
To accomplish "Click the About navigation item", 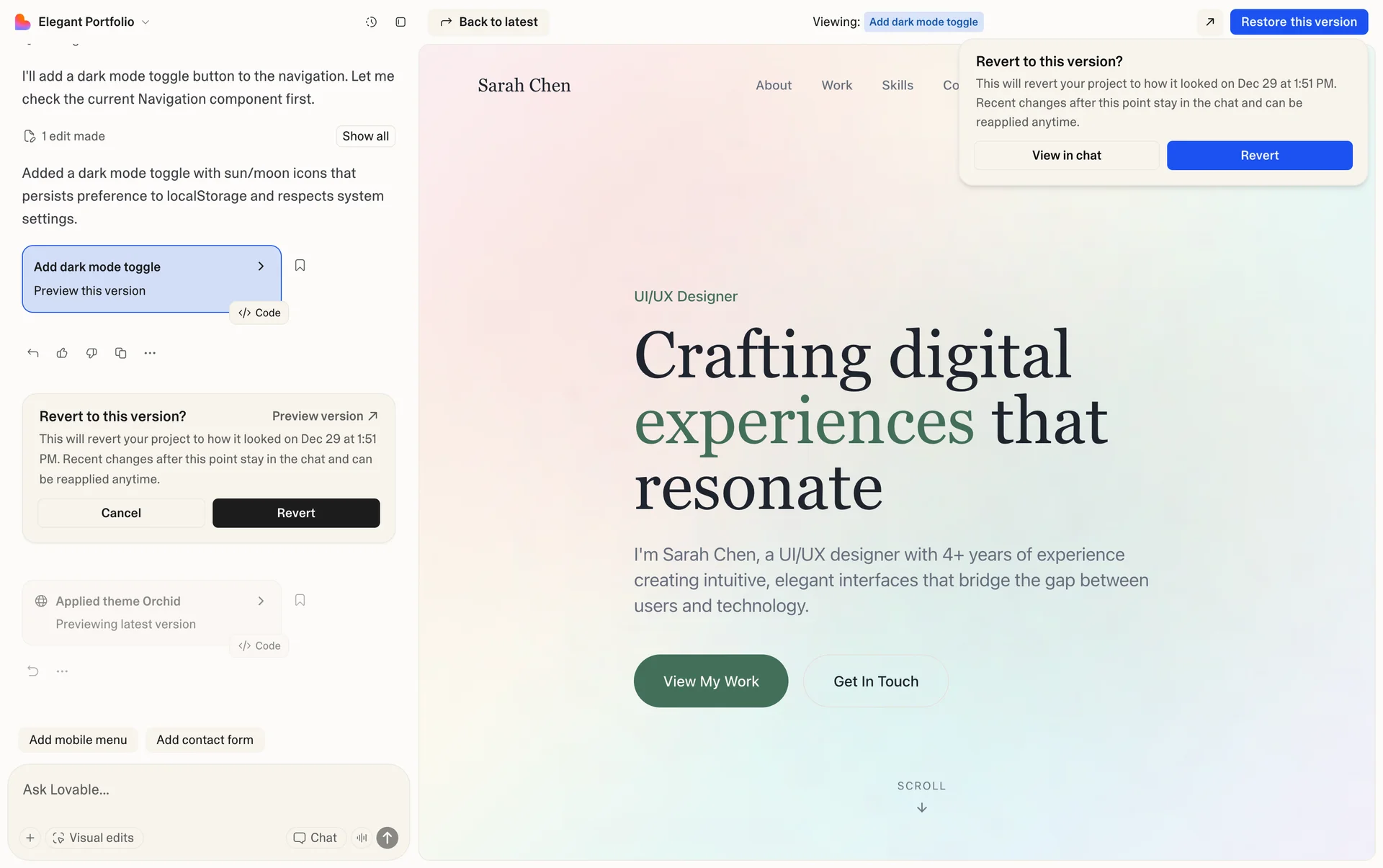I will pos(773,85).
